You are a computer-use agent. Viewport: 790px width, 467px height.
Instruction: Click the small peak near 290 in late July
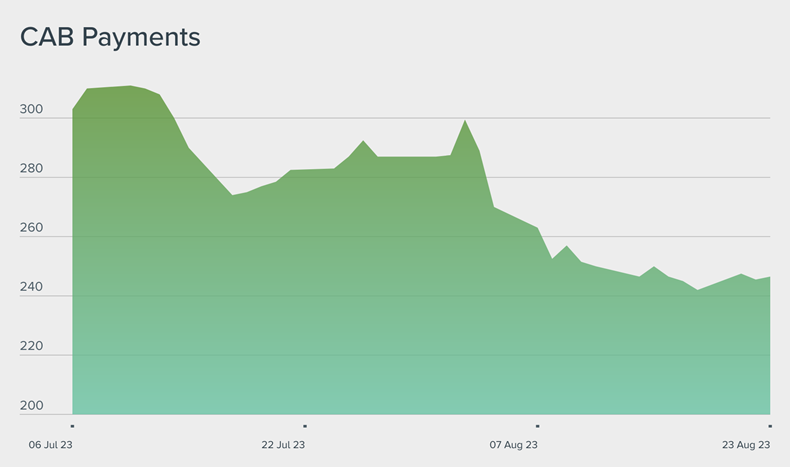(x=363, y=141)
